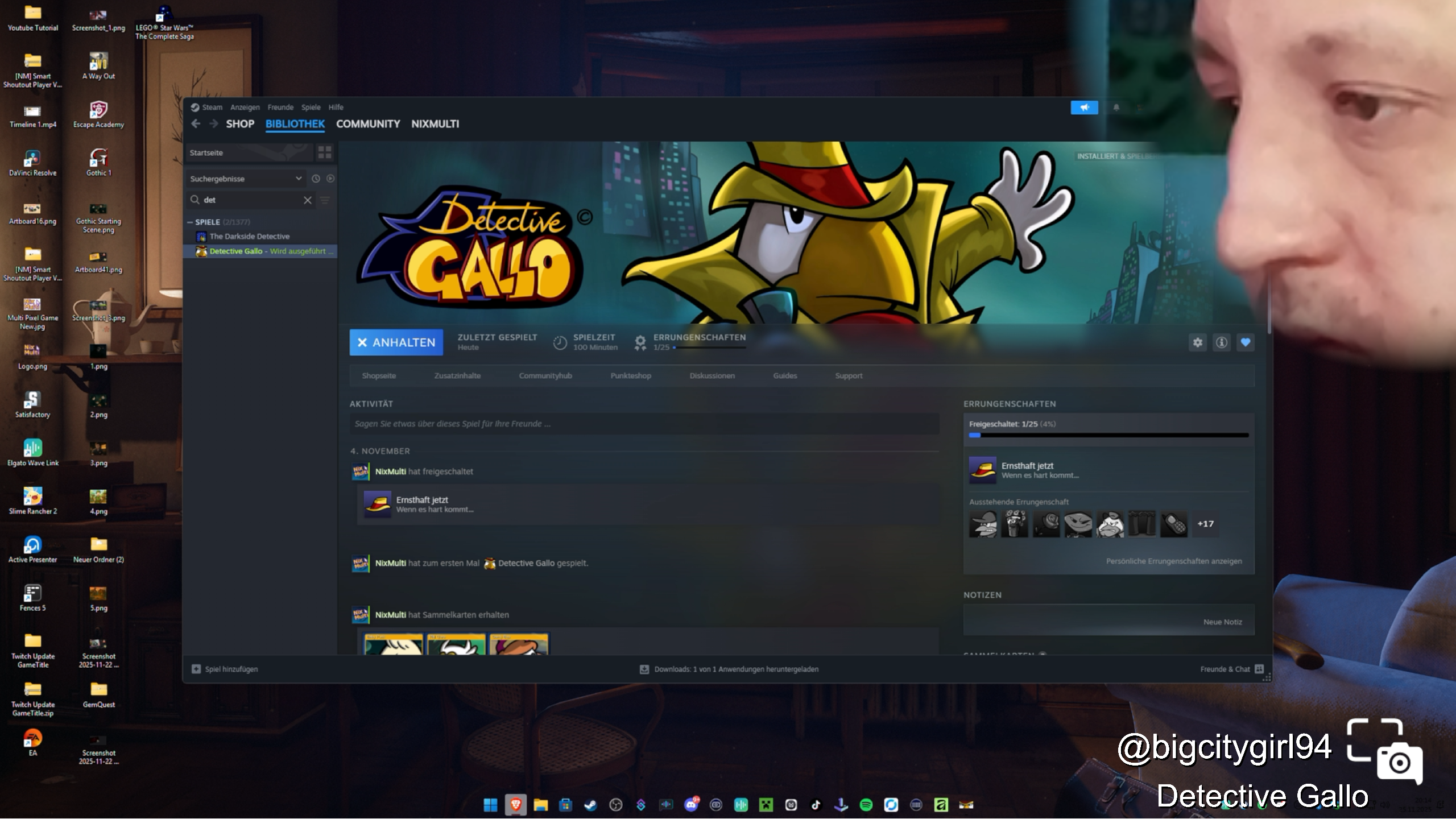Stop the game with ANHALTEN button
Image resolution: width=1456 pixels, height=819 pixels.
(x=396, y=342)
